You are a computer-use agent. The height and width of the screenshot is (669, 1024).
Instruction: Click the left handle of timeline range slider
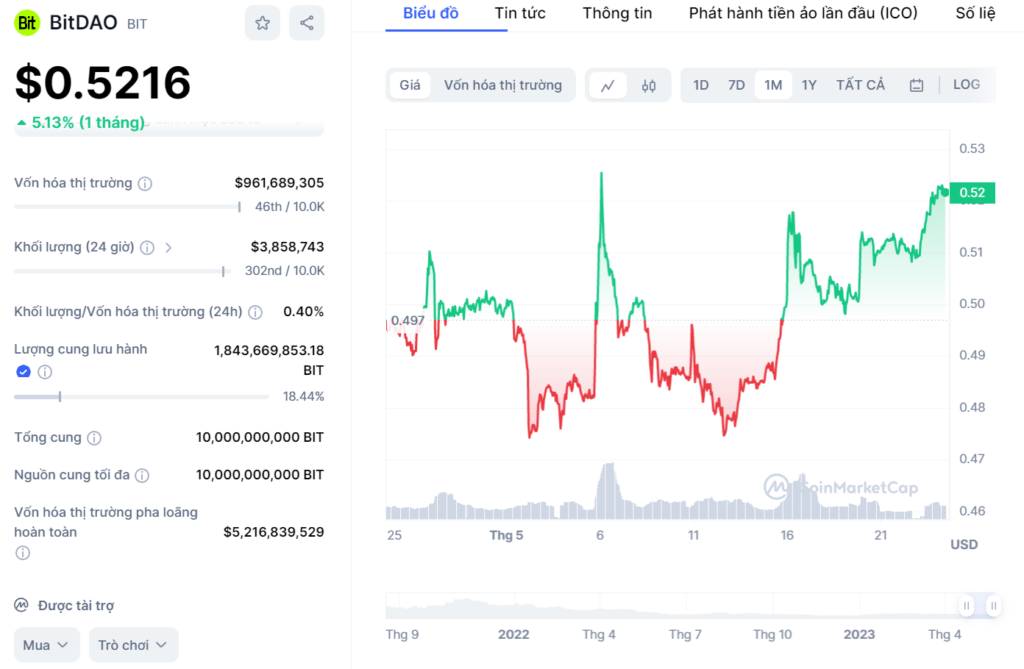tap(966, 606)
